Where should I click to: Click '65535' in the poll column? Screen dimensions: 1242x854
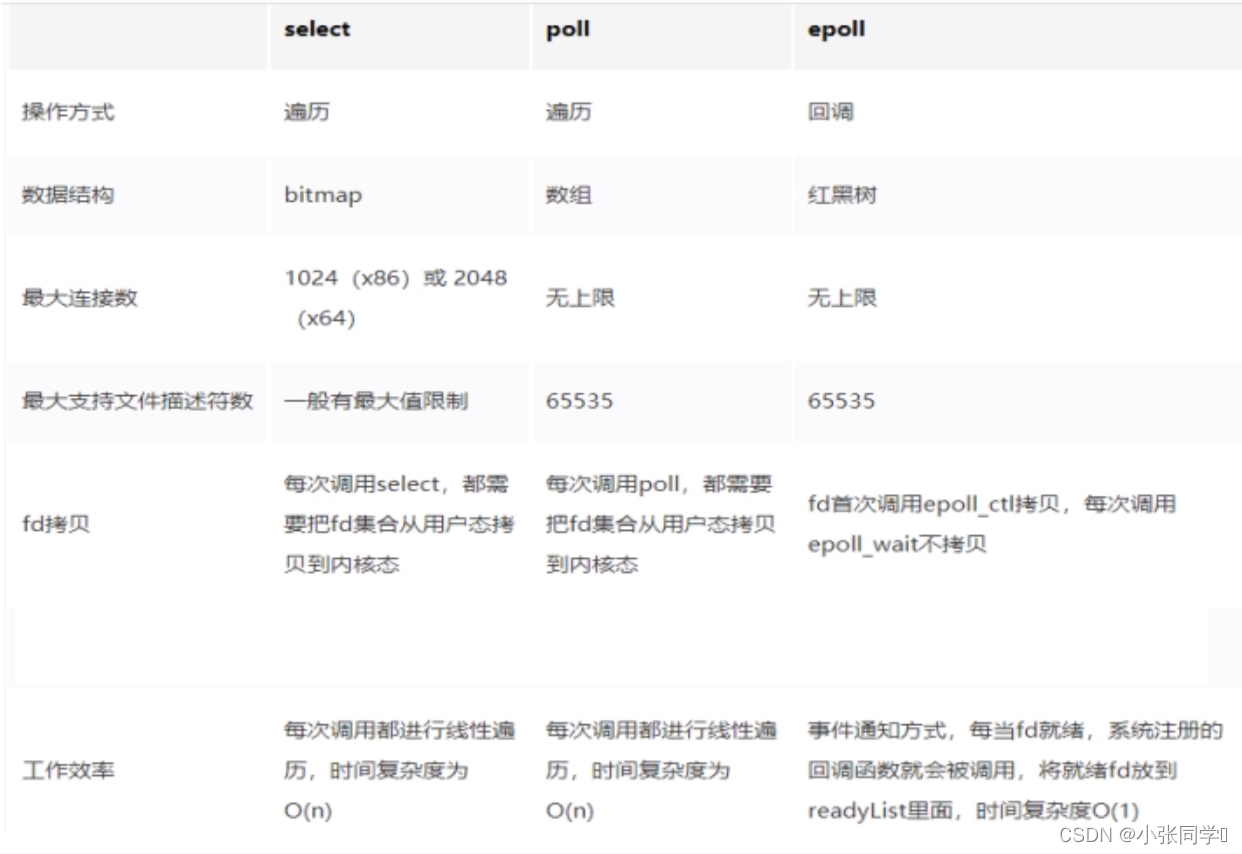point(580,401)
